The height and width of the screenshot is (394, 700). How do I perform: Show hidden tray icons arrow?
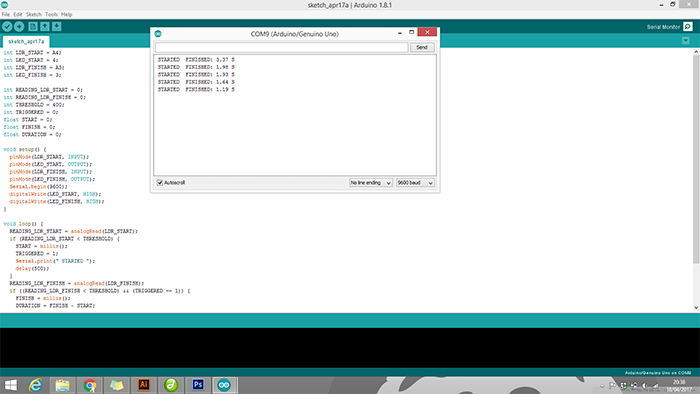[x=602, y=386]
